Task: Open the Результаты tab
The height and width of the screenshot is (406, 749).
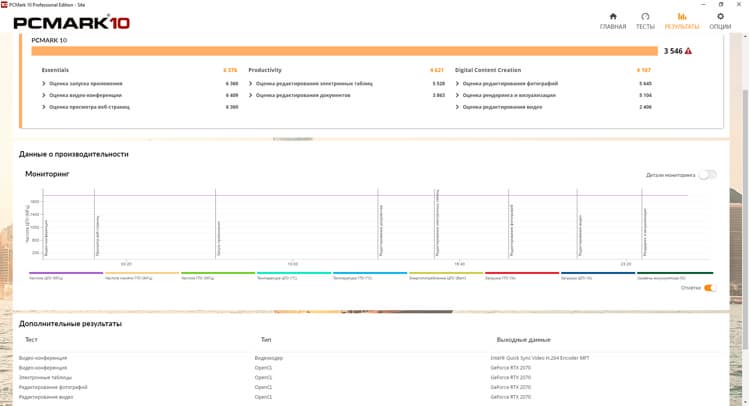Action: point(682,21)
